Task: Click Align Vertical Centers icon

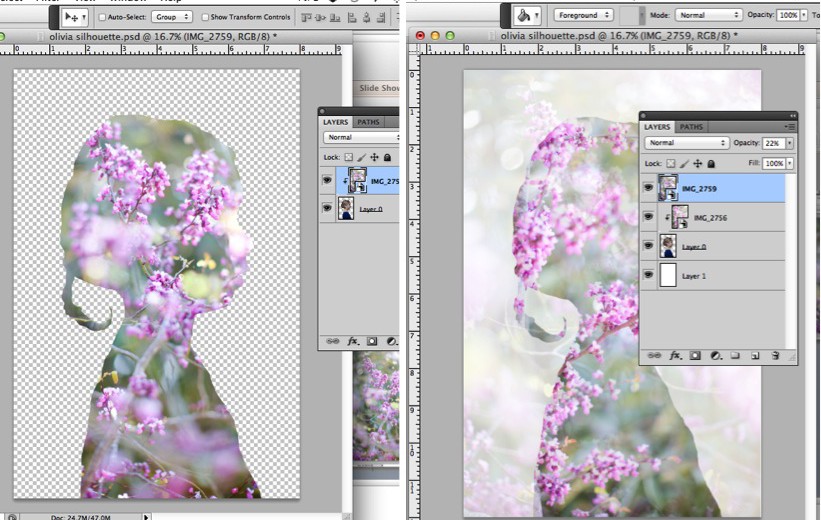Action: click(x=321, y=18)
